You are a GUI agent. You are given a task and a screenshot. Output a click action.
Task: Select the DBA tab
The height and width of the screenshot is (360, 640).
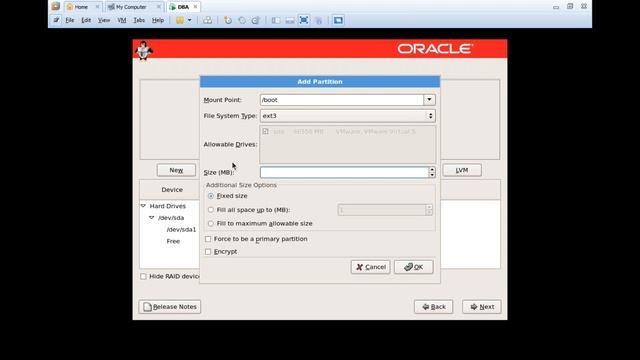coord(183,7)
